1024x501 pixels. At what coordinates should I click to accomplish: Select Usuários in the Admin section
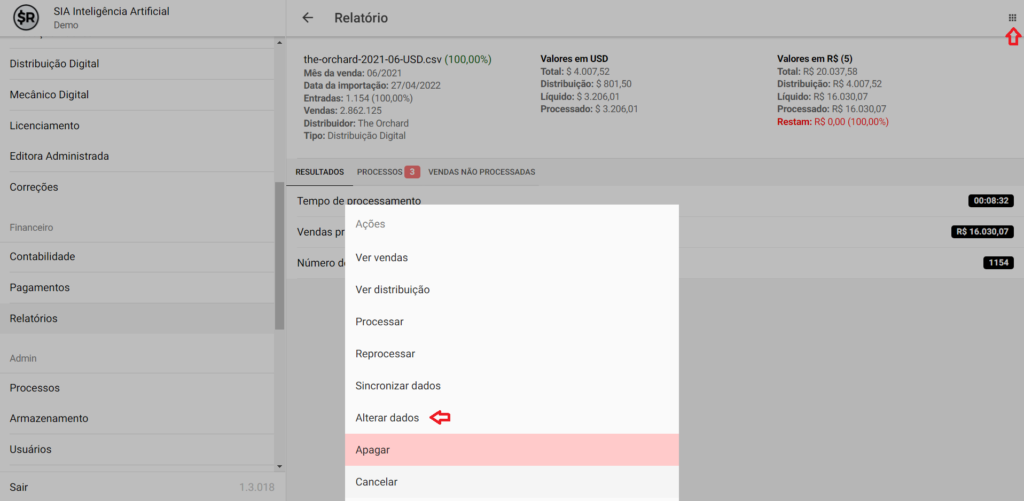click(30, 449)
